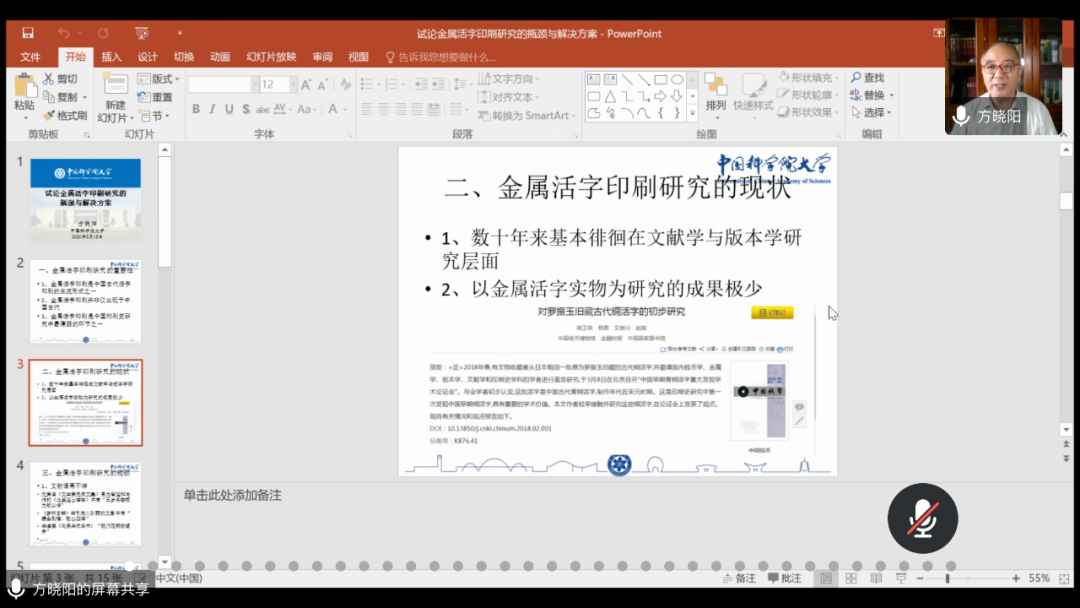Open the Insert (插入) ribbon tab

[111, 57]
